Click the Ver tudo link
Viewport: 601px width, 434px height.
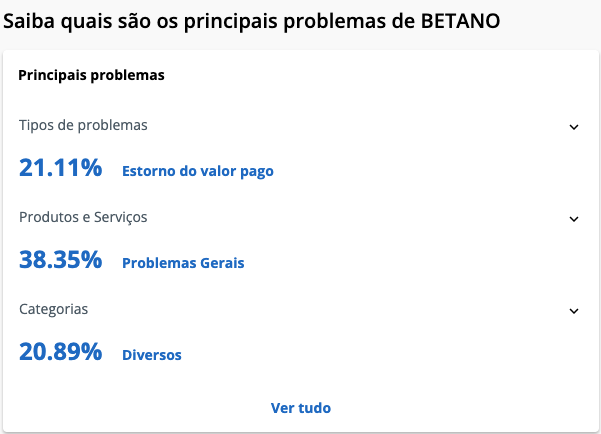pyautogui.click(x=301, y=408)
